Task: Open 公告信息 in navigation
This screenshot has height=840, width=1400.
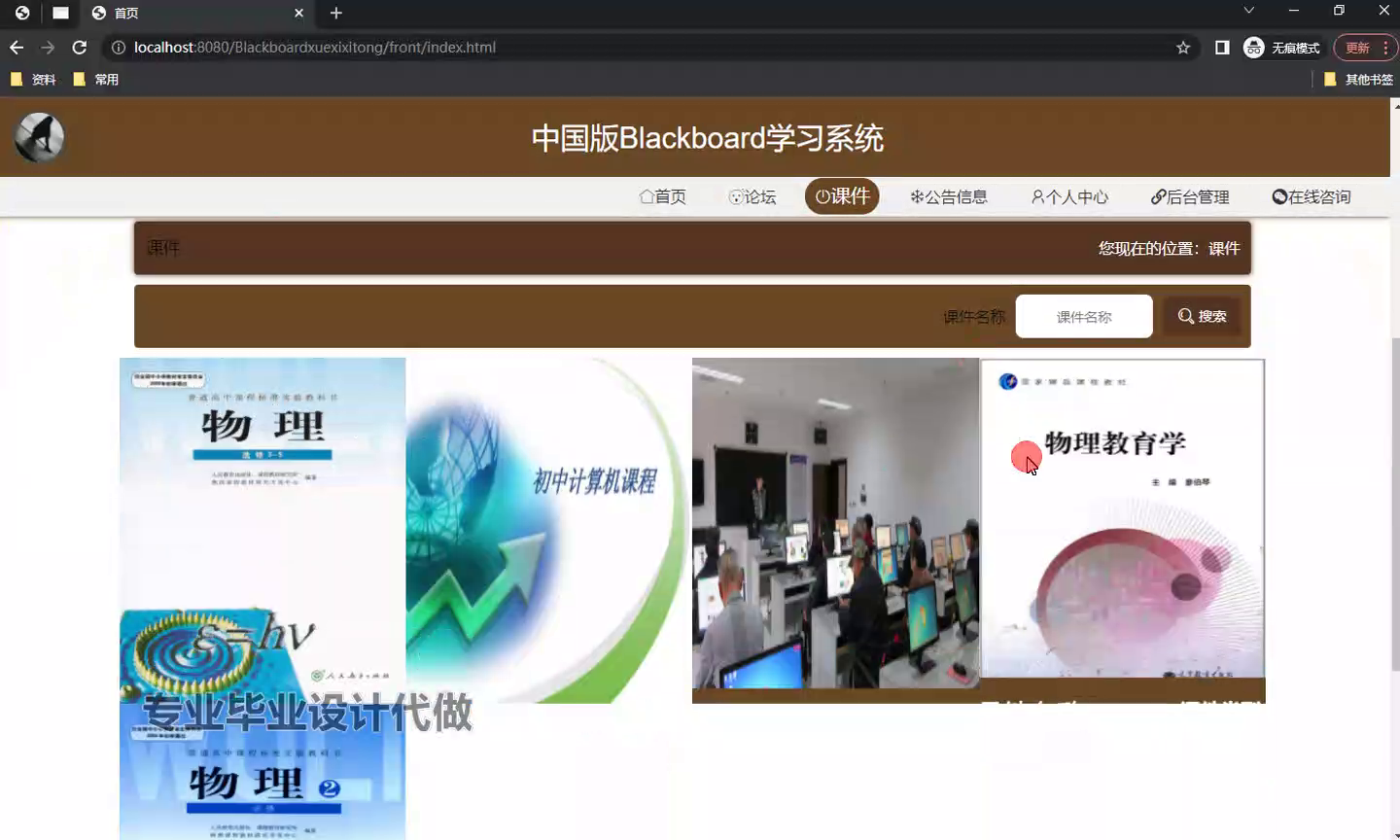Action: (x=949, y=196)
